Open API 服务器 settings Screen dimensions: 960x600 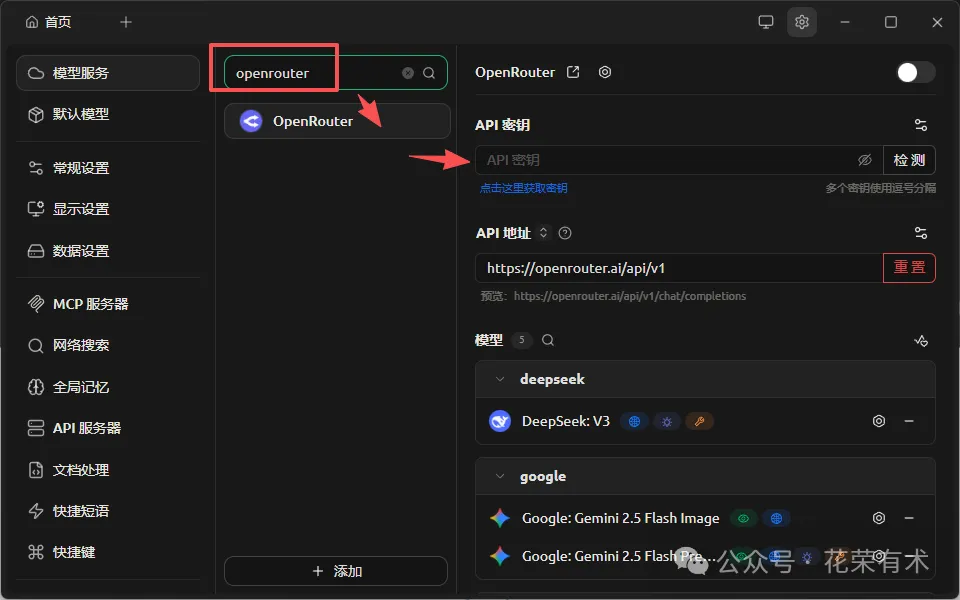[108, 428]
